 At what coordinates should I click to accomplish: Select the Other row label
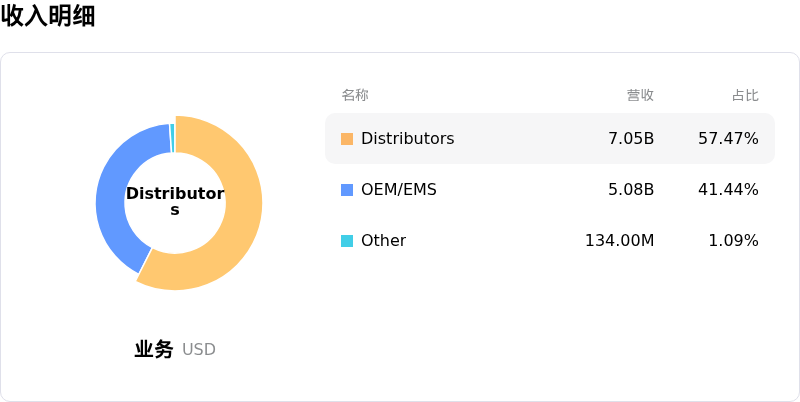coord(383,241)
